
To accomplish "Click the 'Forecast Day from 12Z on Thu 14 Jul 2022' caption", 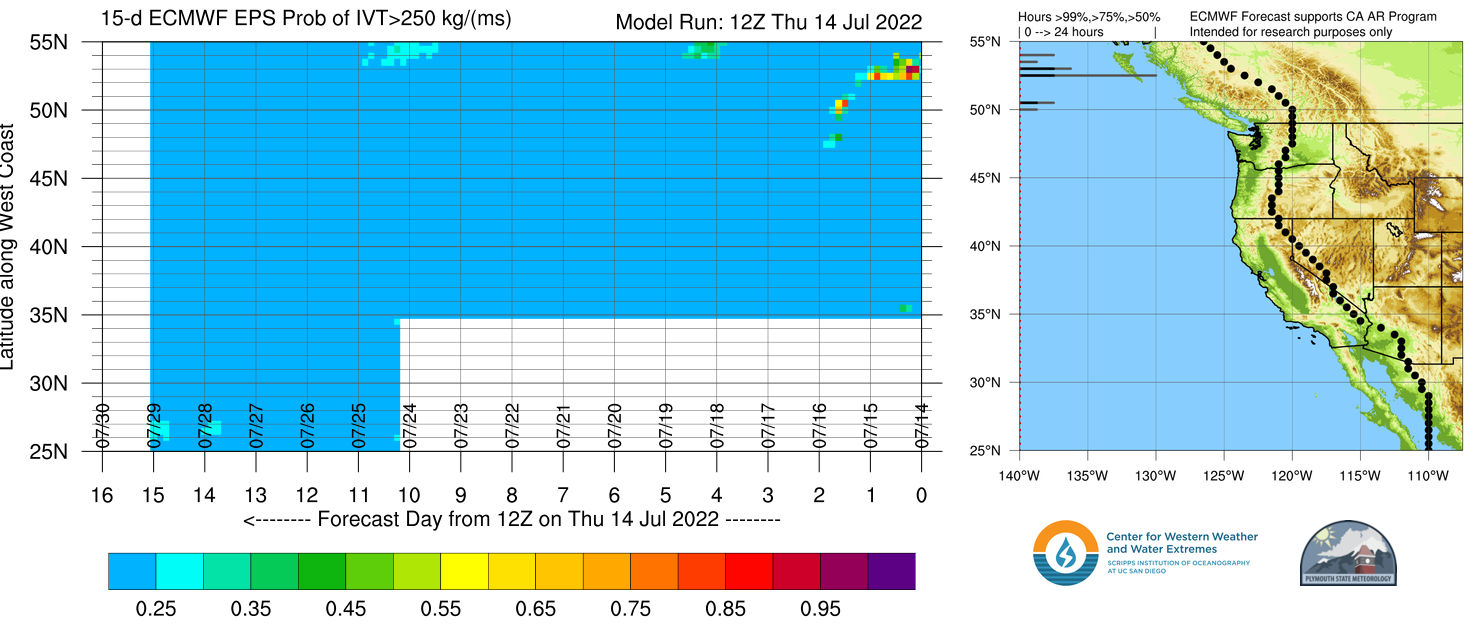I will 511,519.
